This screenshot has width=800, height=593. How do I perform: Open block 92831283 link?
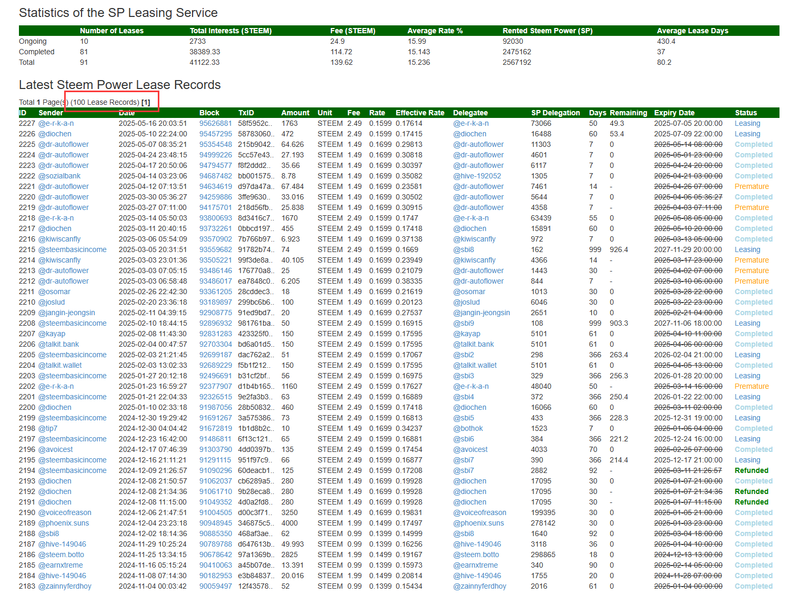click(x=215, y=334)
